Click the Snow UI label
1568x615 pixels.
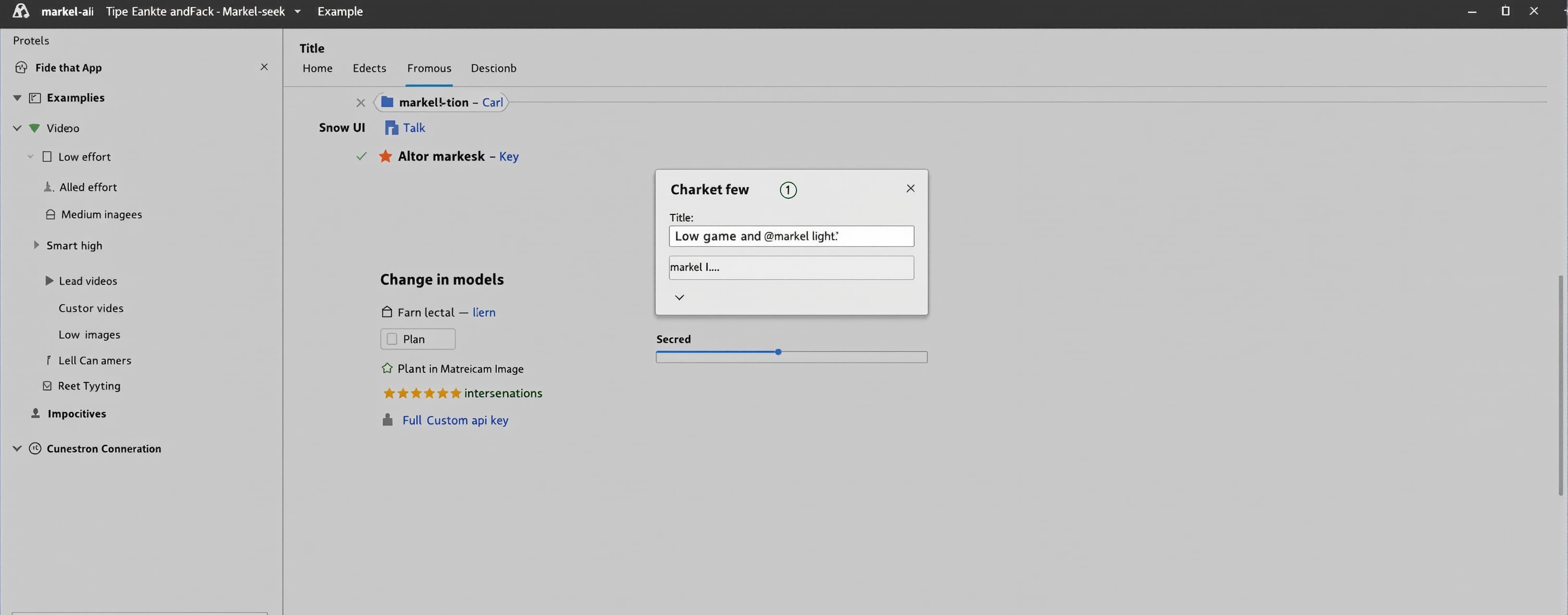(342, 127)
